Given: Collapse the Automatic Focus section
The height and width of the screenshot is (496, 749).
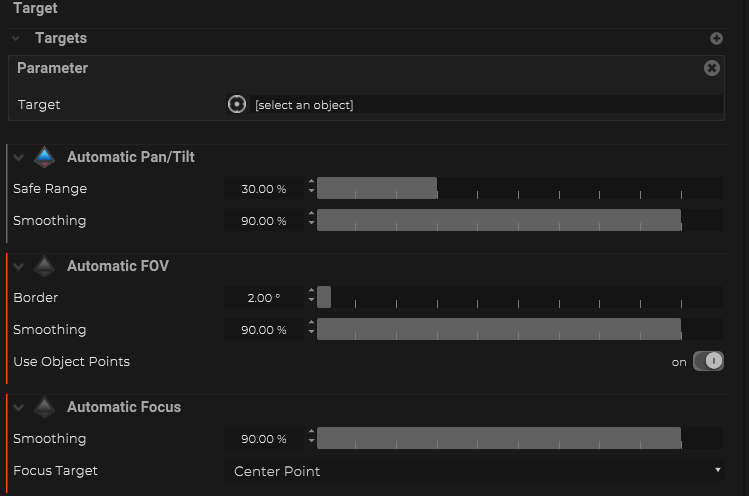Looking at the screenshot, I should click(19, 407).
